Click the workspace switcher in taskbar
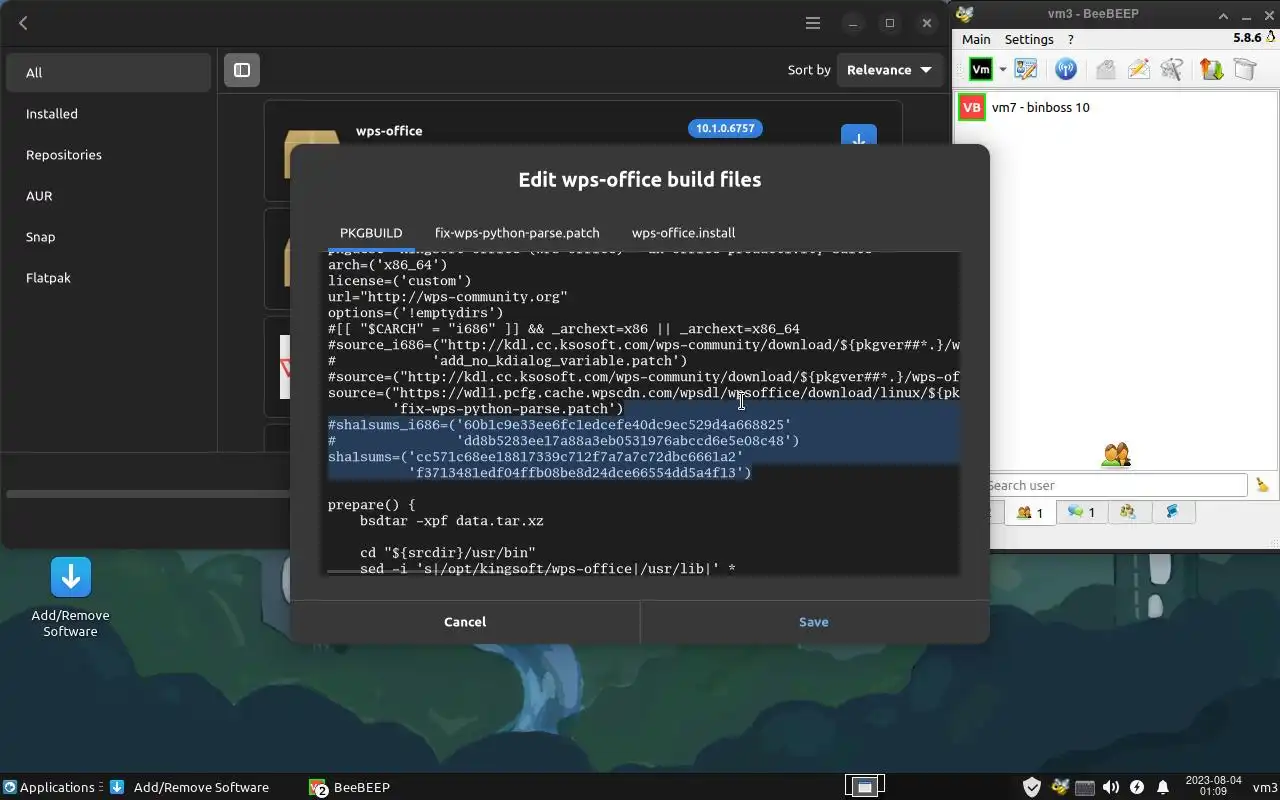Viewport: 1280px width, 800px height. coord(865,786)
